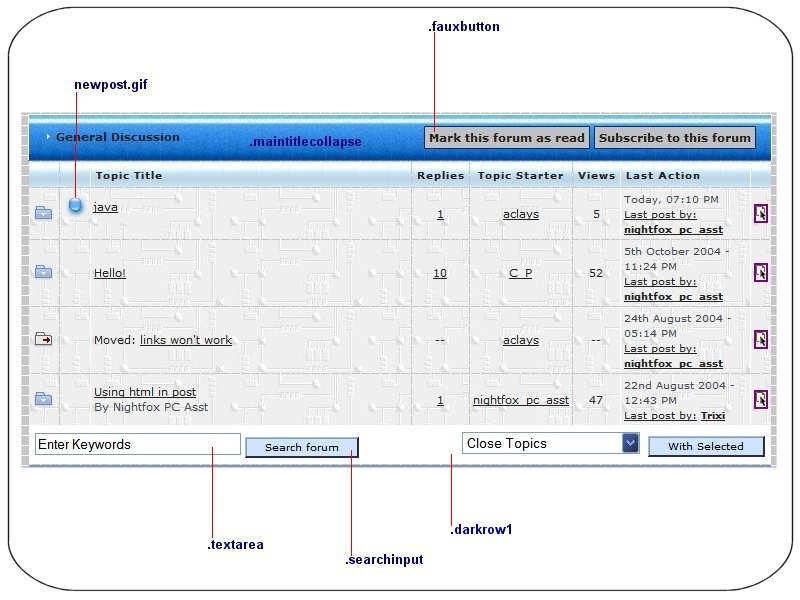Click the folder icon in the java row
The width and height of the screenshot is (800, 600).
[43, 212]
